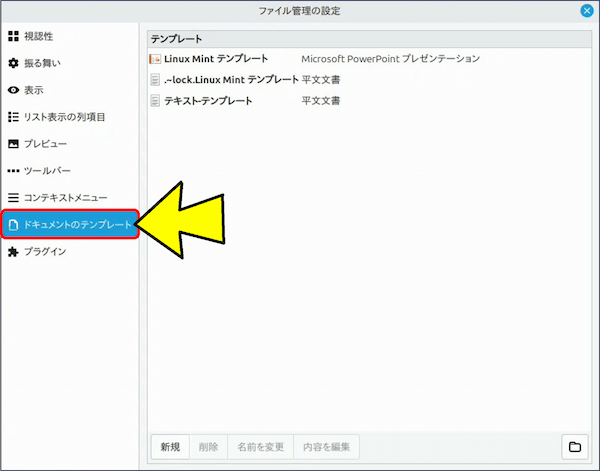Image resolution: width=600 pixels, height=471 pixels.
Task: Open the コンテキストメニュー page
Action: pyautogui.click(x=69, y=197)
